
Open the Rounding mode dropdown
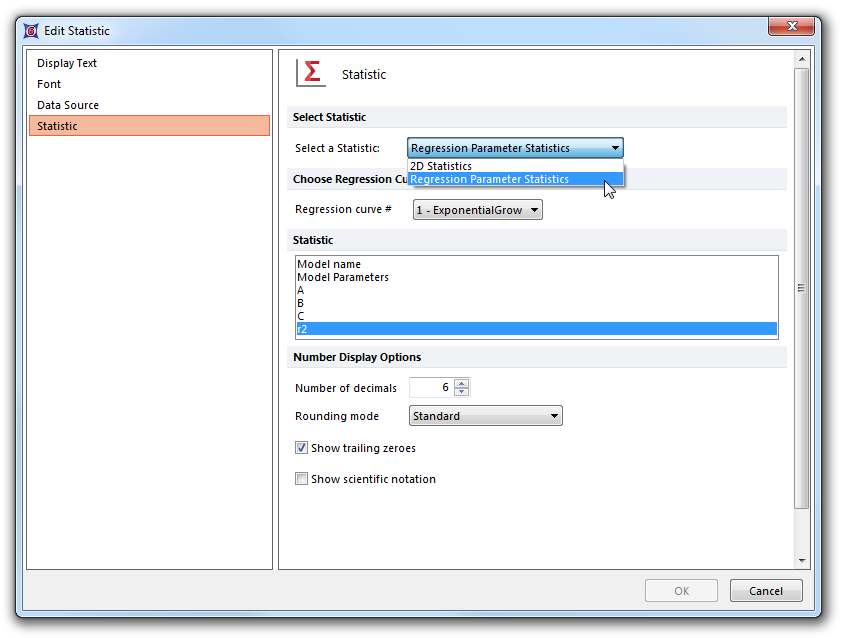coord(485,416)
